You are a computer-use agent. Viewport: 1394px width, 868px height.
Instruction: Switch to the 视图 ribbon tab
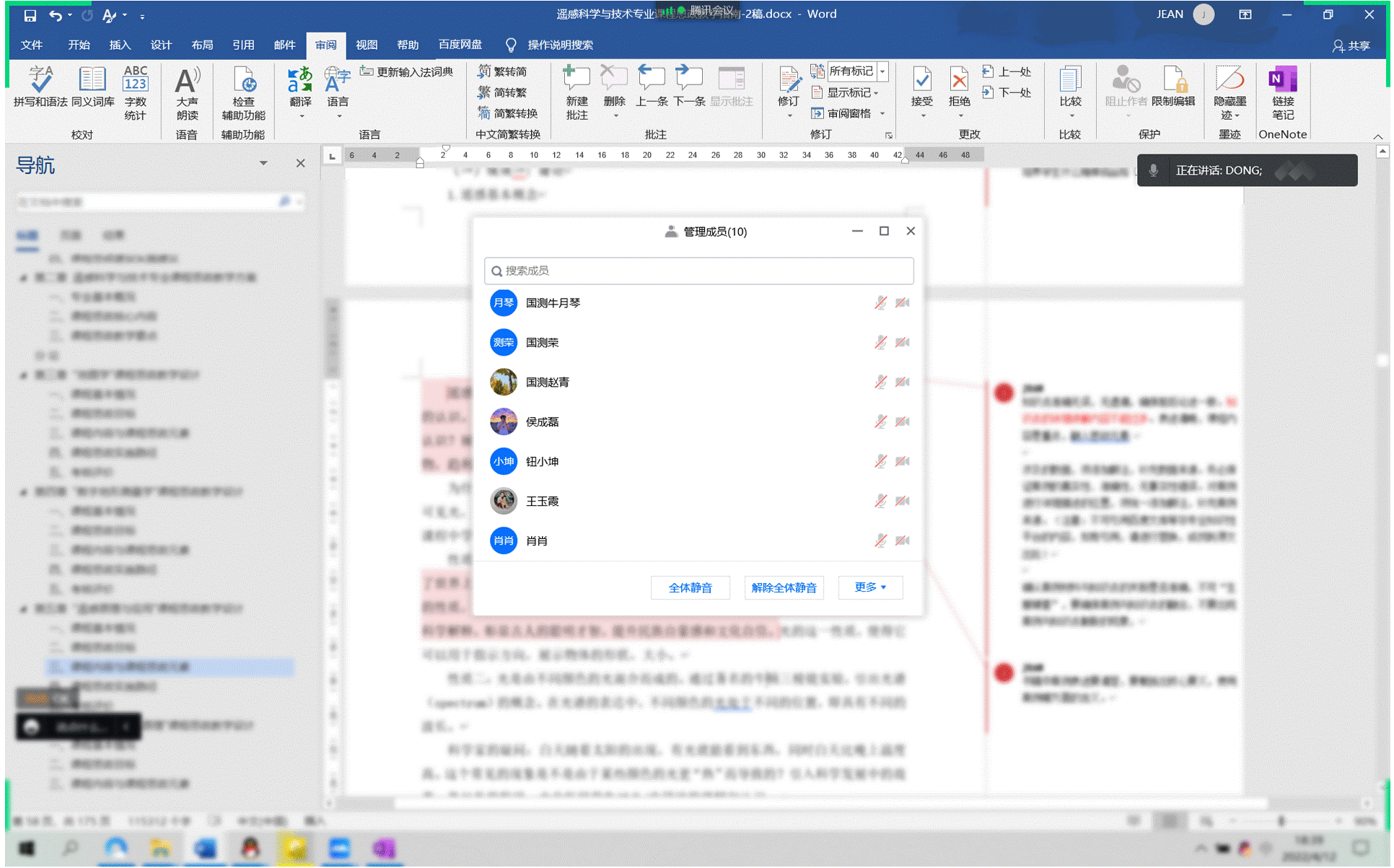[367, 45]
